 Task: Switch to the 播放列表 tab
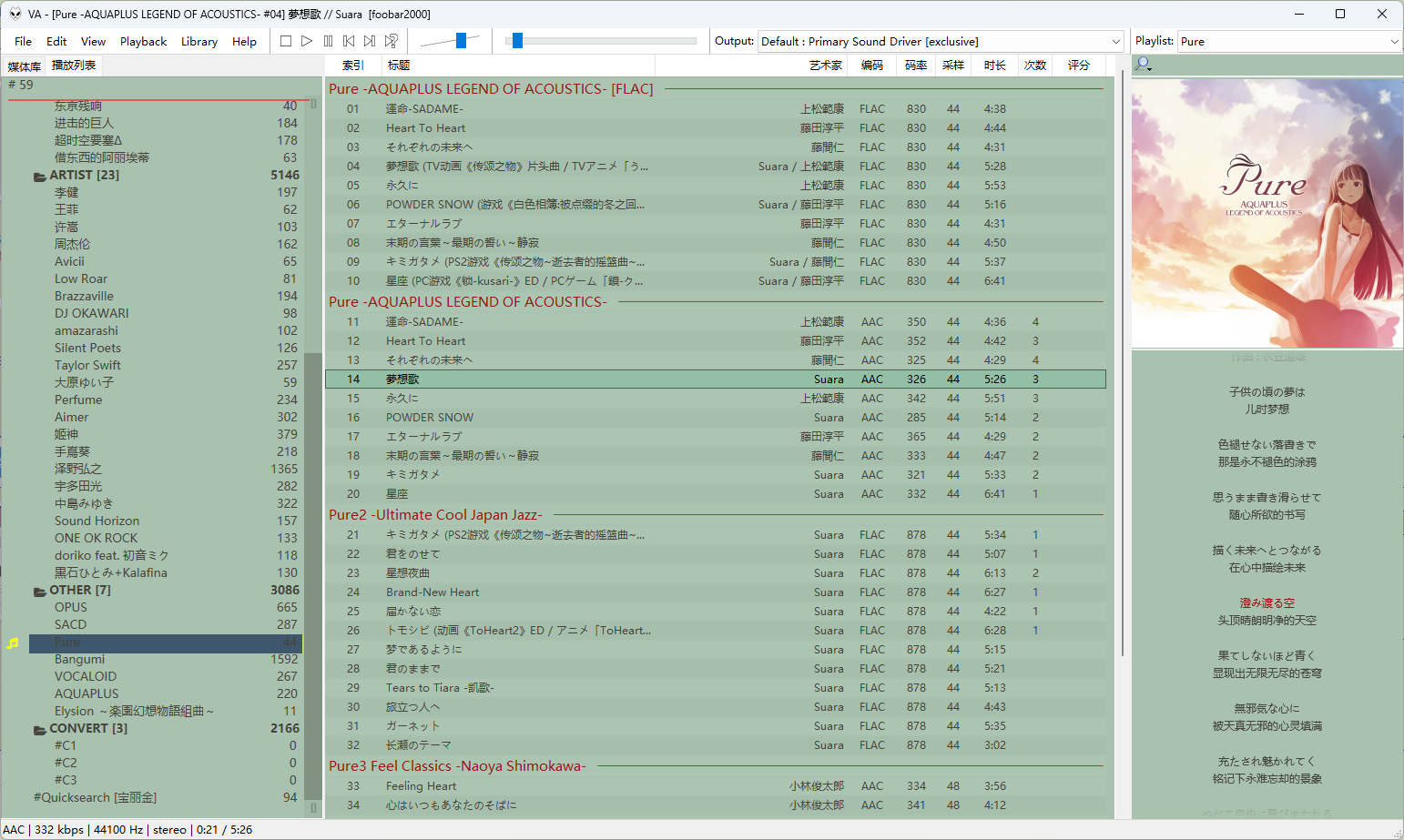point(74,66)
